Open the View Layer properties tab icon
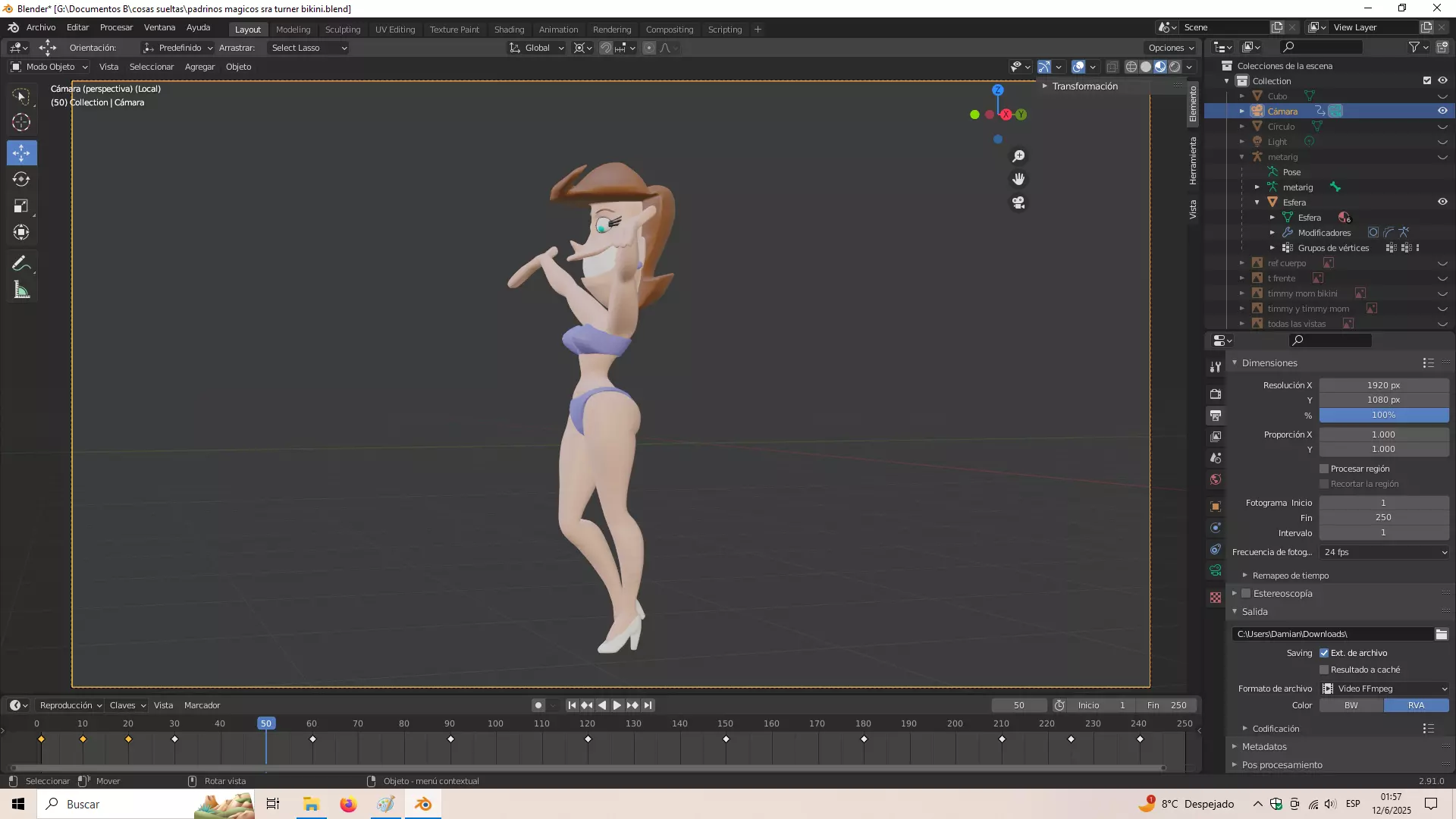 click(x=1216, y=437)
